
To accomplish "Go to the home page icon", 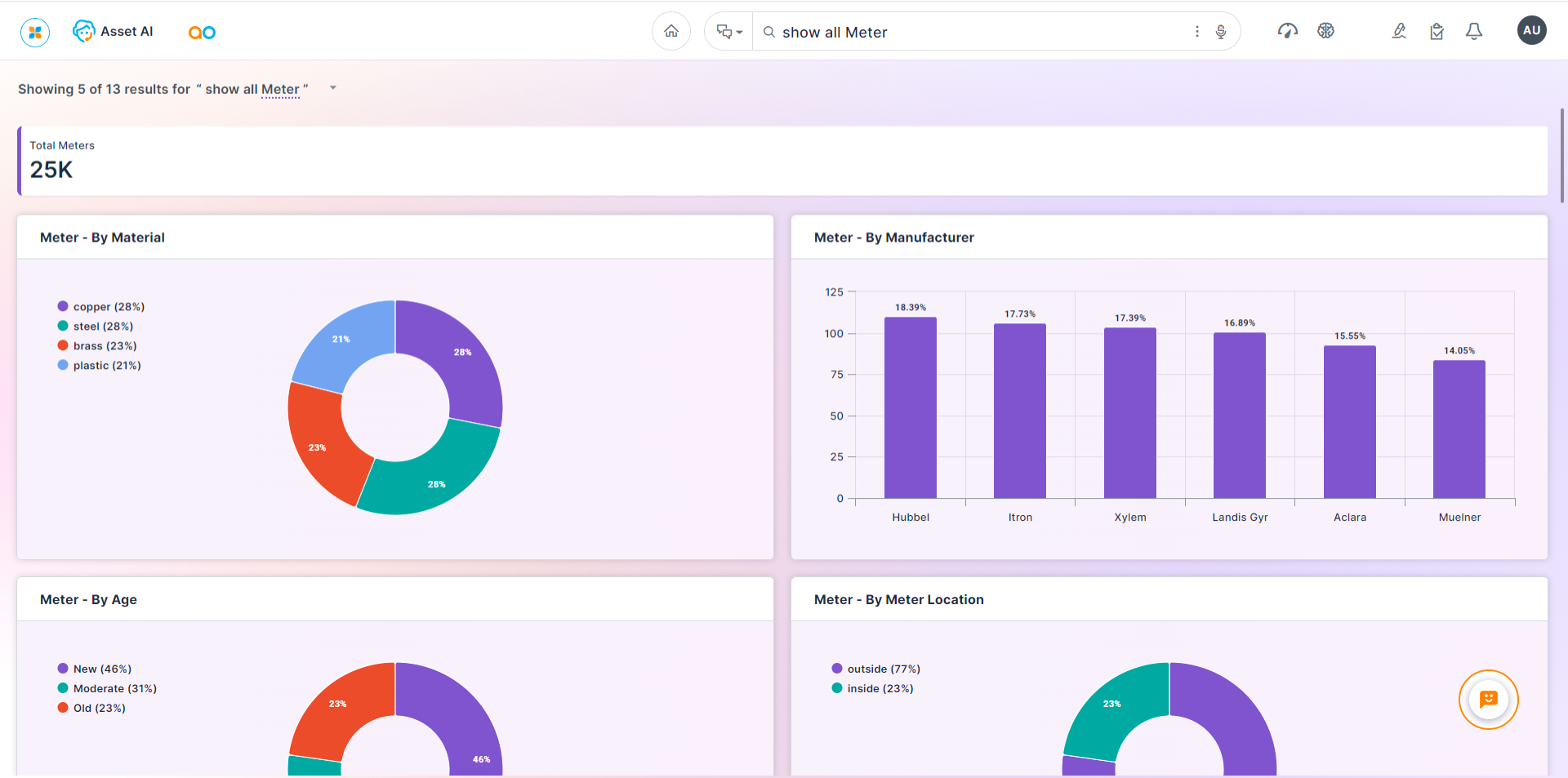I will point(671,32).
